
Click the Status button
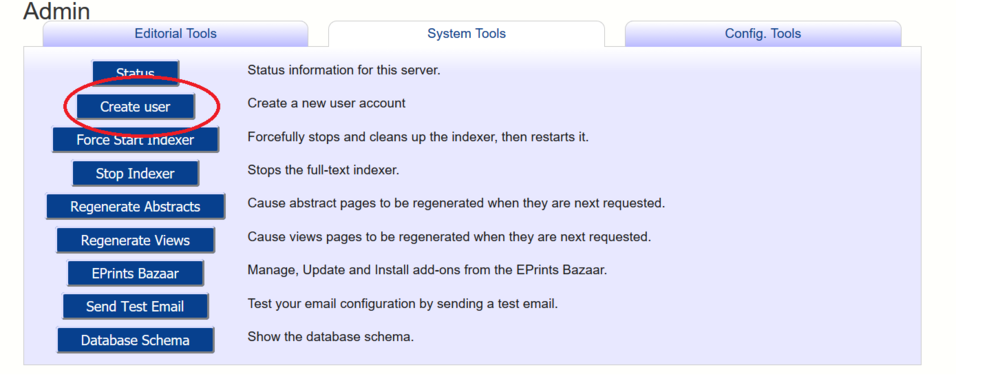coord(135,73)
